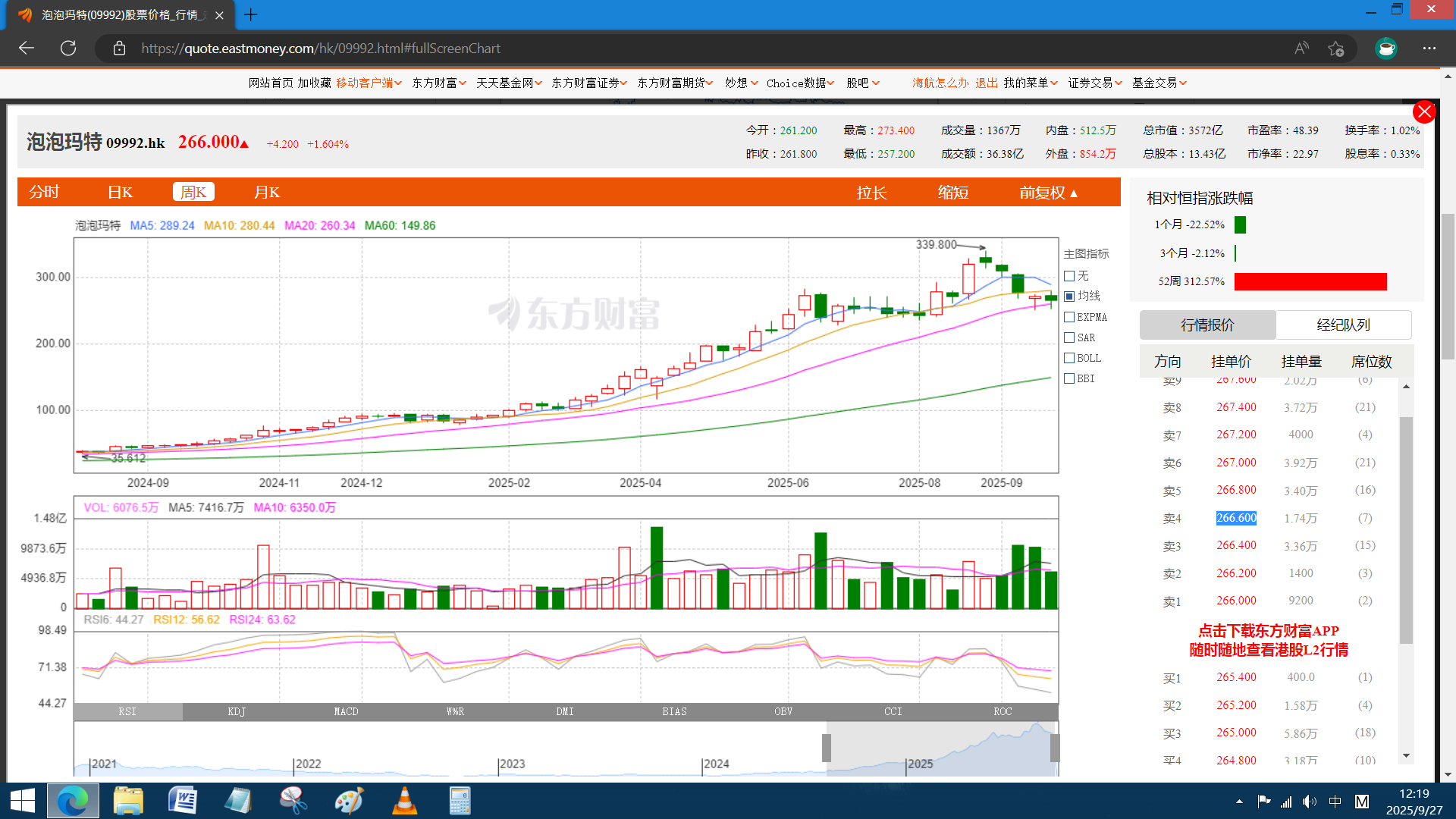Launch Word from the taskbar
The image size is (1456, 819).
click(183, 801)
